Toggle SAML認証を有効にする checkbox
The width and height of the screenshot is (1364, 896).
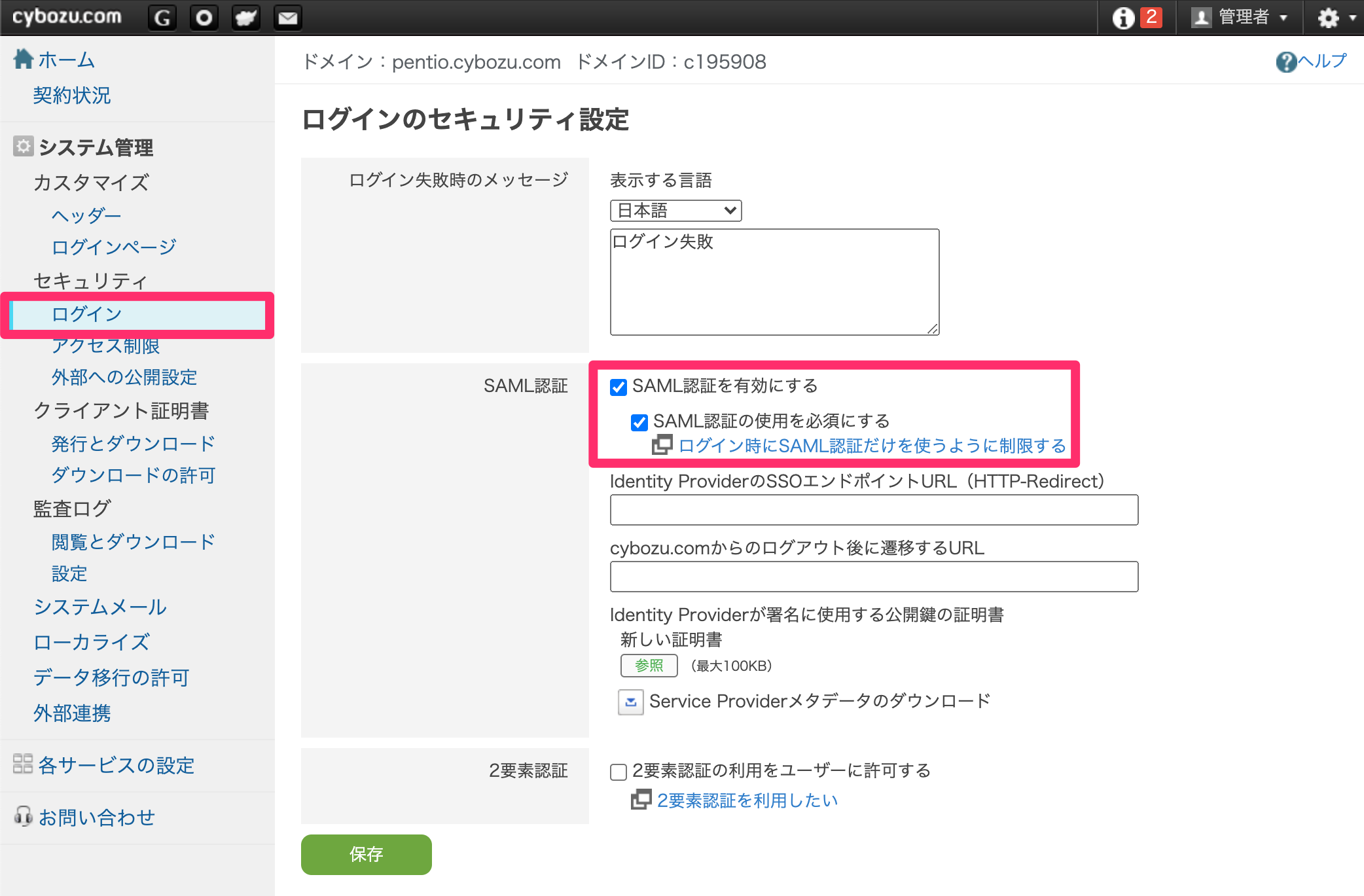point(619,387)
